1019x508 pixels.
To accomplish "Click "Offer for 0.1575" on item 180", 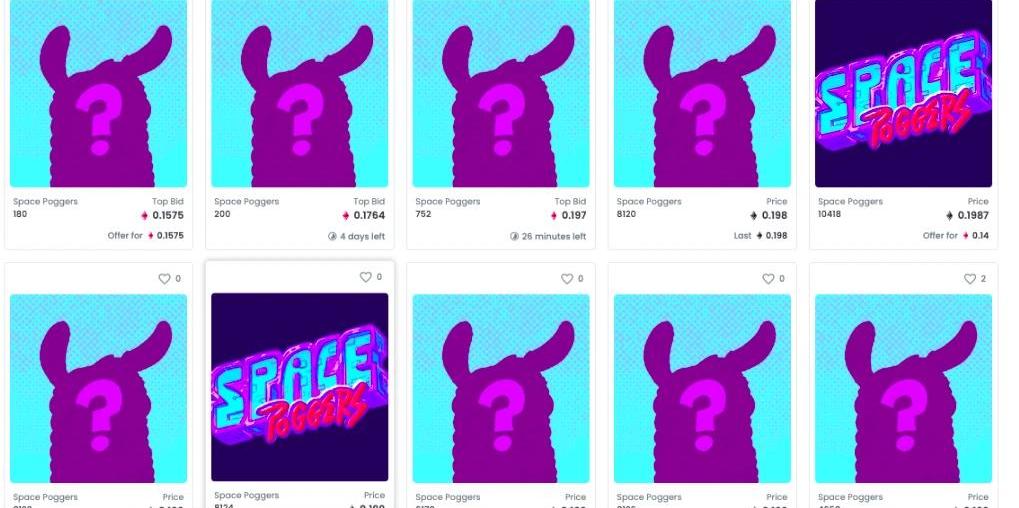I will [146, 236].
